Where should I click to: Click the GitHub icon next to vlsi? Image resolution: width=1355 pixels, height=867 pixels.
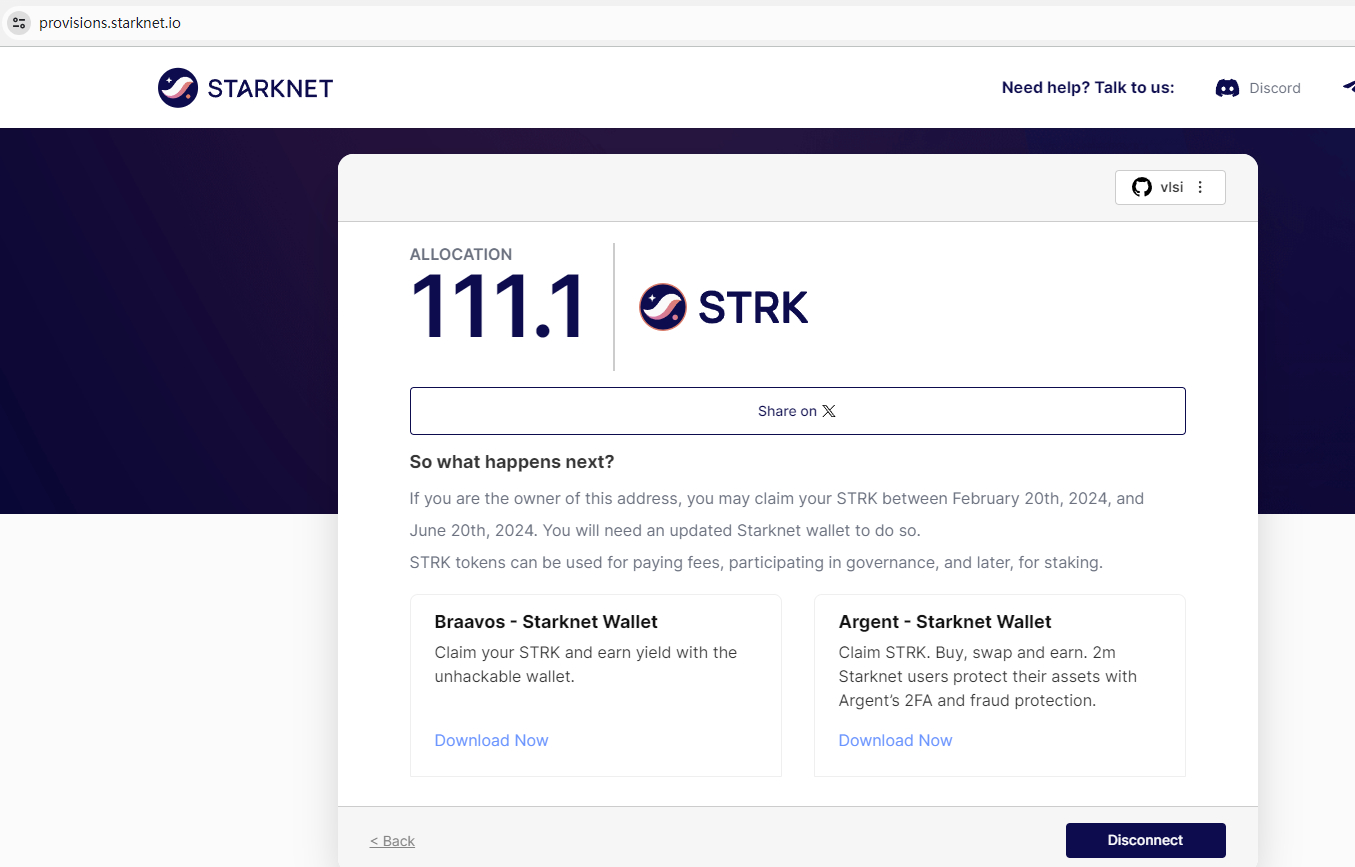pyautogui.click(x=1142, y=187)
